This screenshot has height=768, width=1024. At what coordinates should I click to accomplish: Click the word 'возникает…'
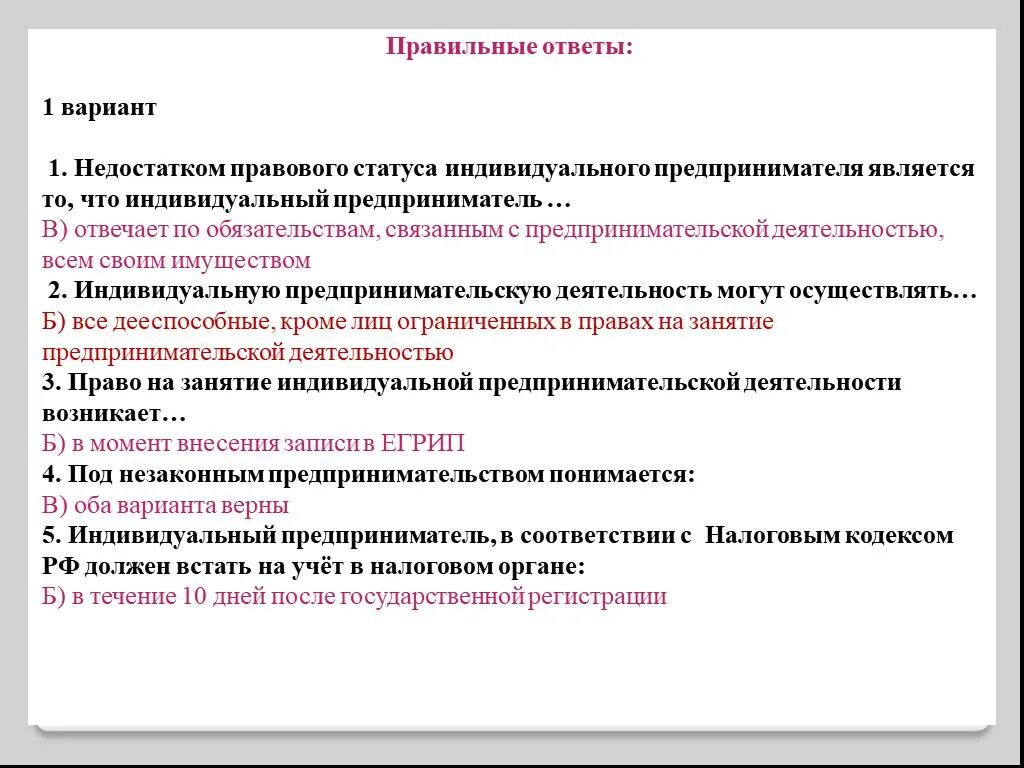point(114,413)
